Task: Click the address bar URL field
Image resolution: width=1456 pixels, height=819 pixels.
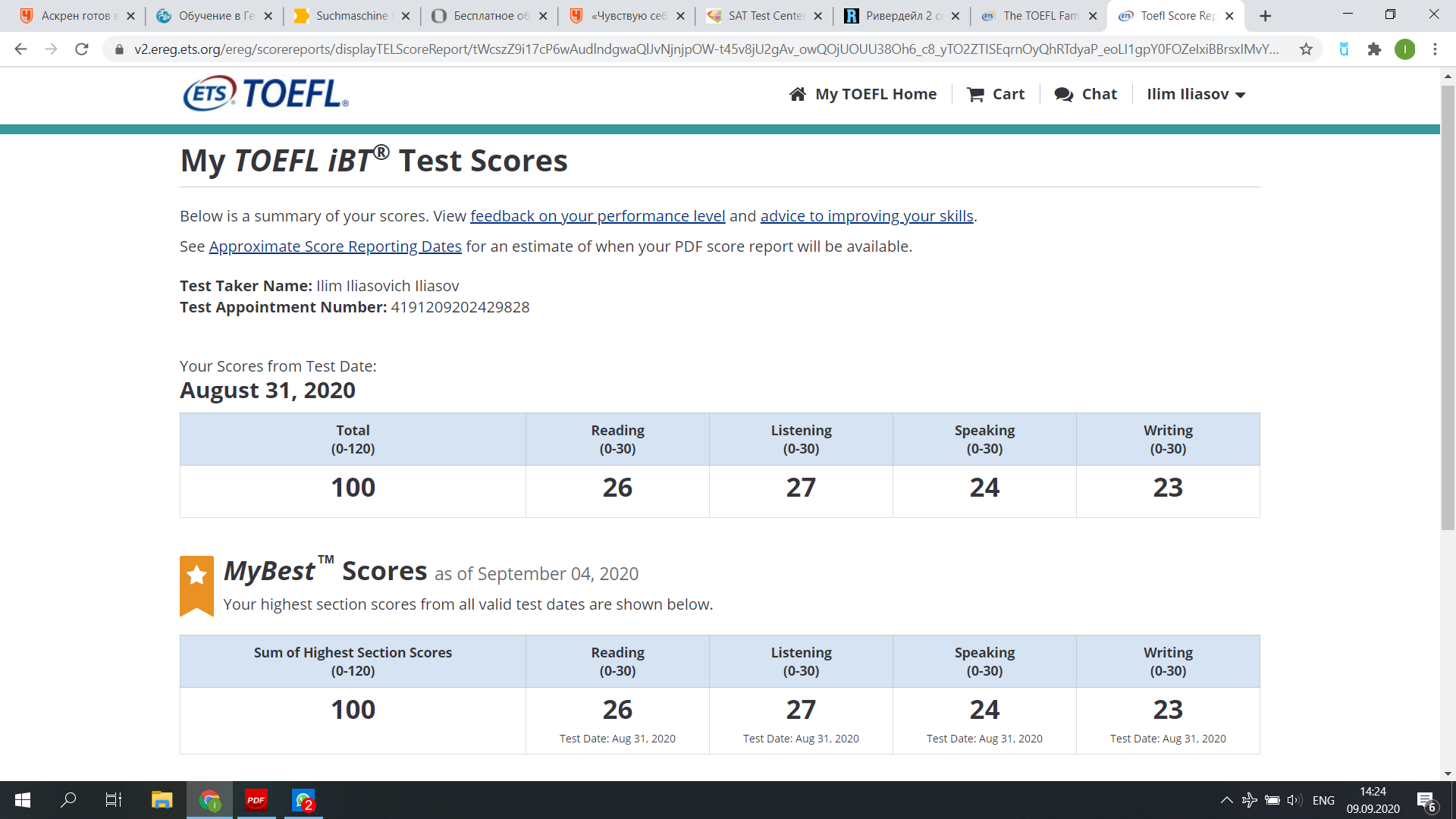Action: [x=705, y=49]
